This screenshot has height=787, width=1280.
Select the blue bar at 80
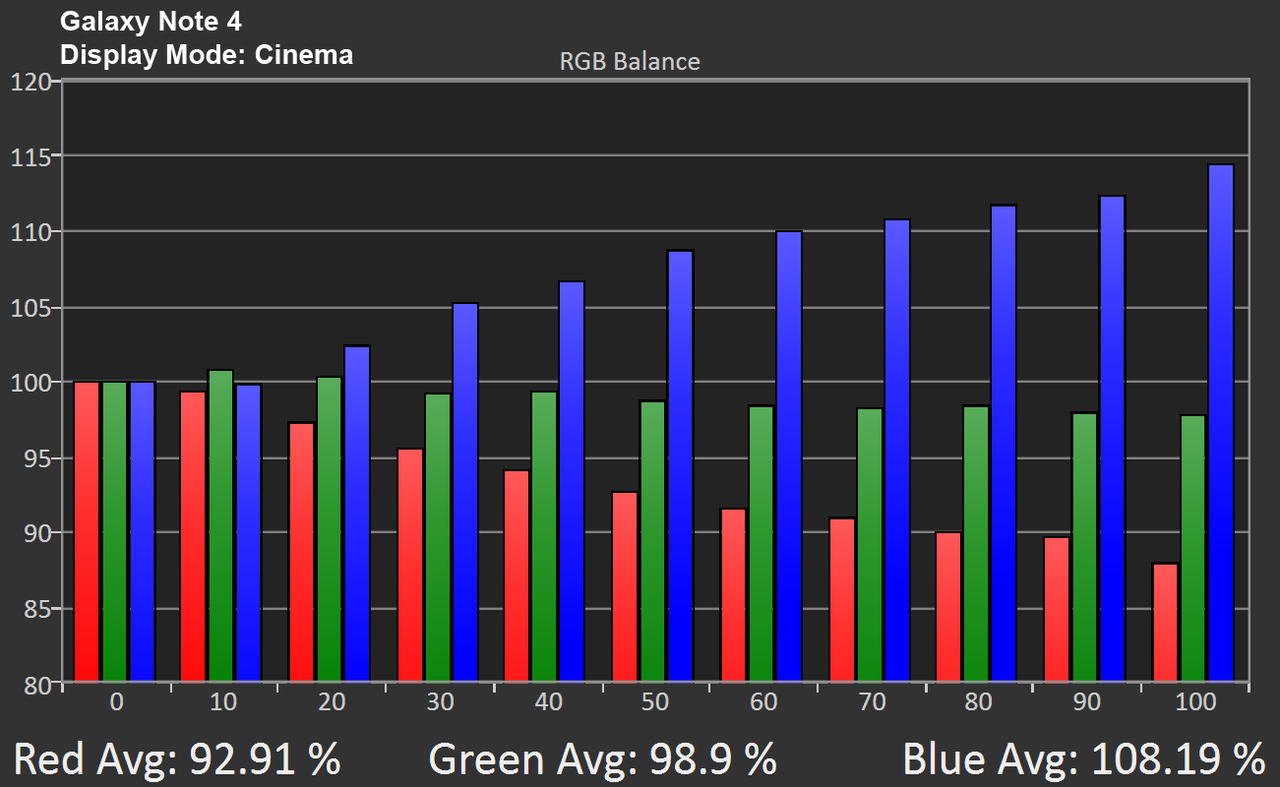click(1003, 444)
